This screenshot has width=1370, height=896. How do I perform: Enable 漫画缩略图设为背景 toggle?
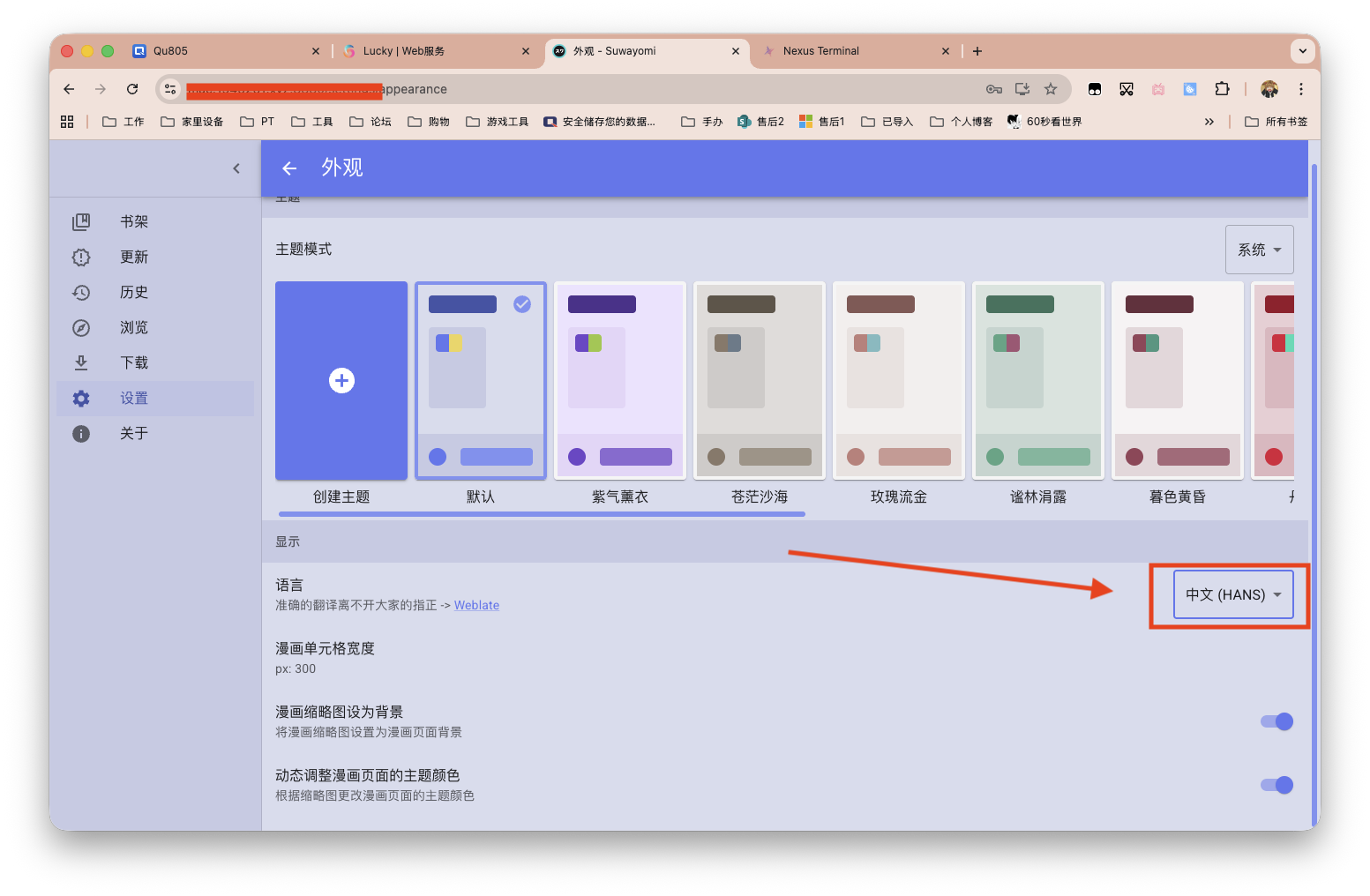coord(1276,721)
